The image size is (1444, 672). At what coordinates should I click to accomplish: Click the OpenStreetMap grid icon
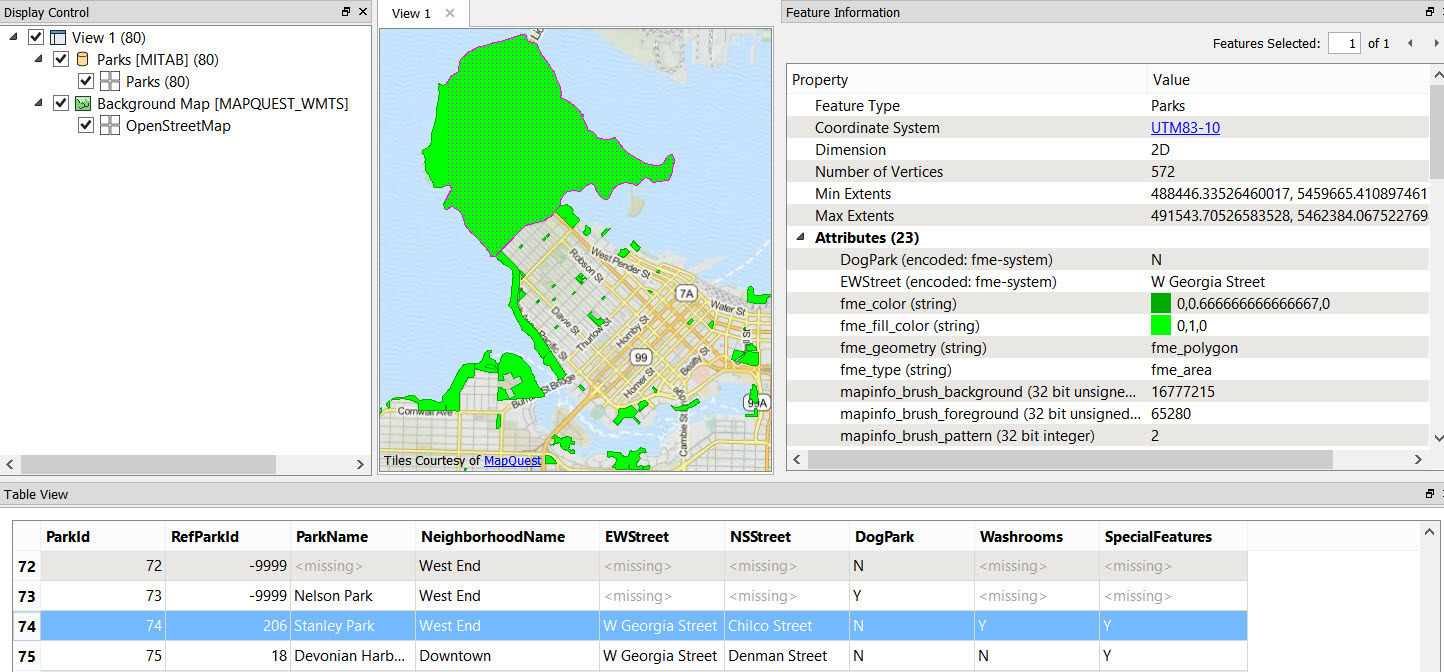tap(110, 126)
